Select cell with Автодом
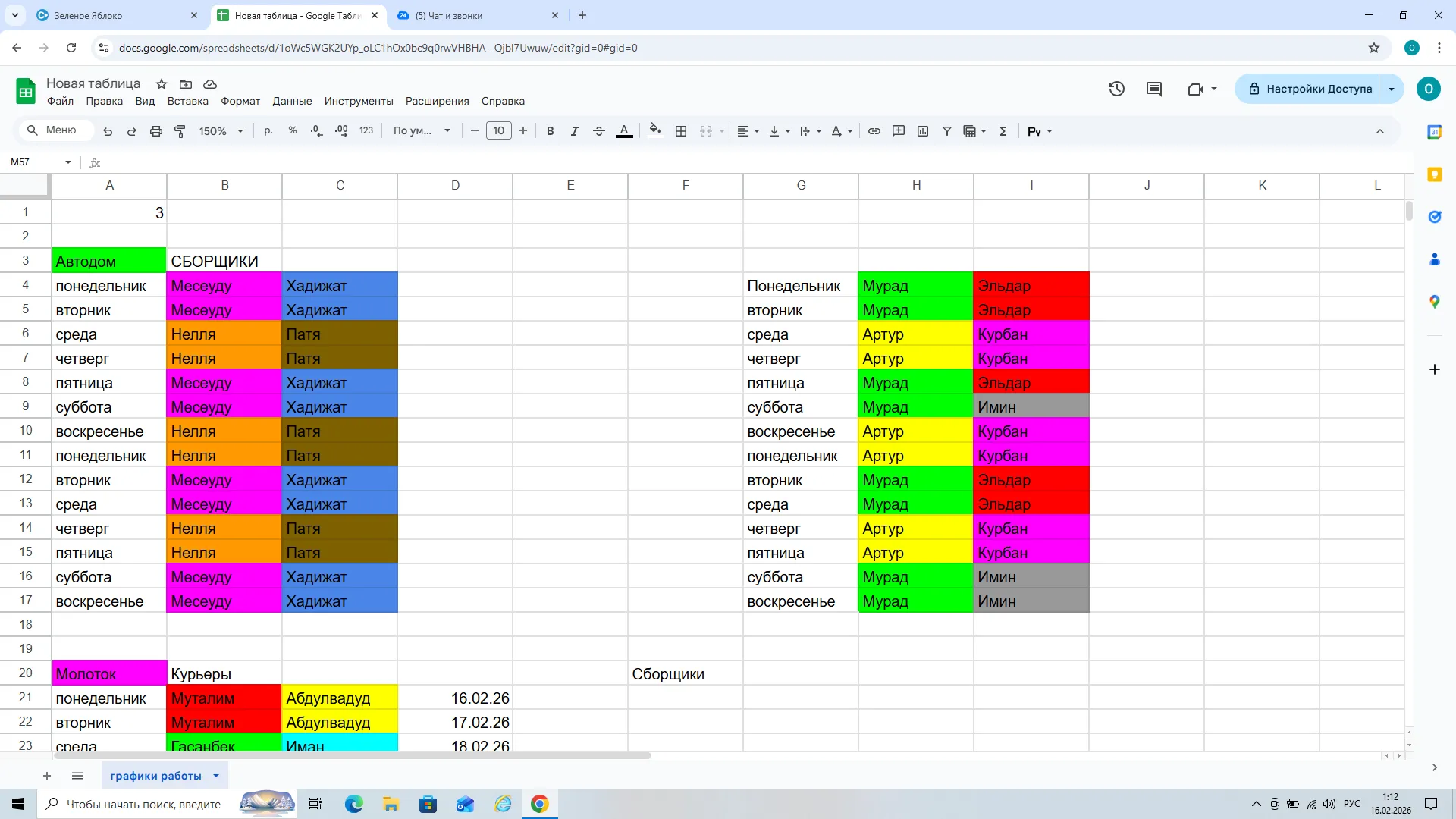The image size is (1456, 819). click(109, 261)
